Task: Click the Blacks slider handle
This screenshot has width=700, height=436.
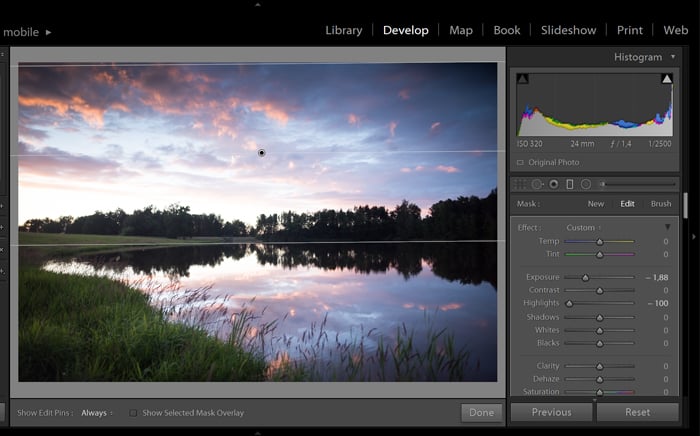Action: pos(600,344)
